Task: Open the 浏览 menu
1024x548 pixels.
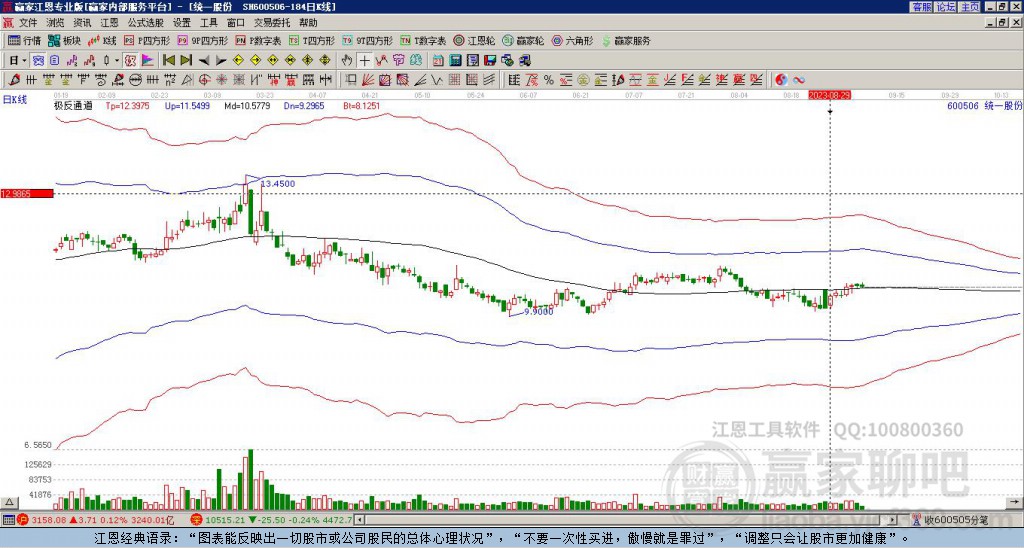Action: (56, 23)
